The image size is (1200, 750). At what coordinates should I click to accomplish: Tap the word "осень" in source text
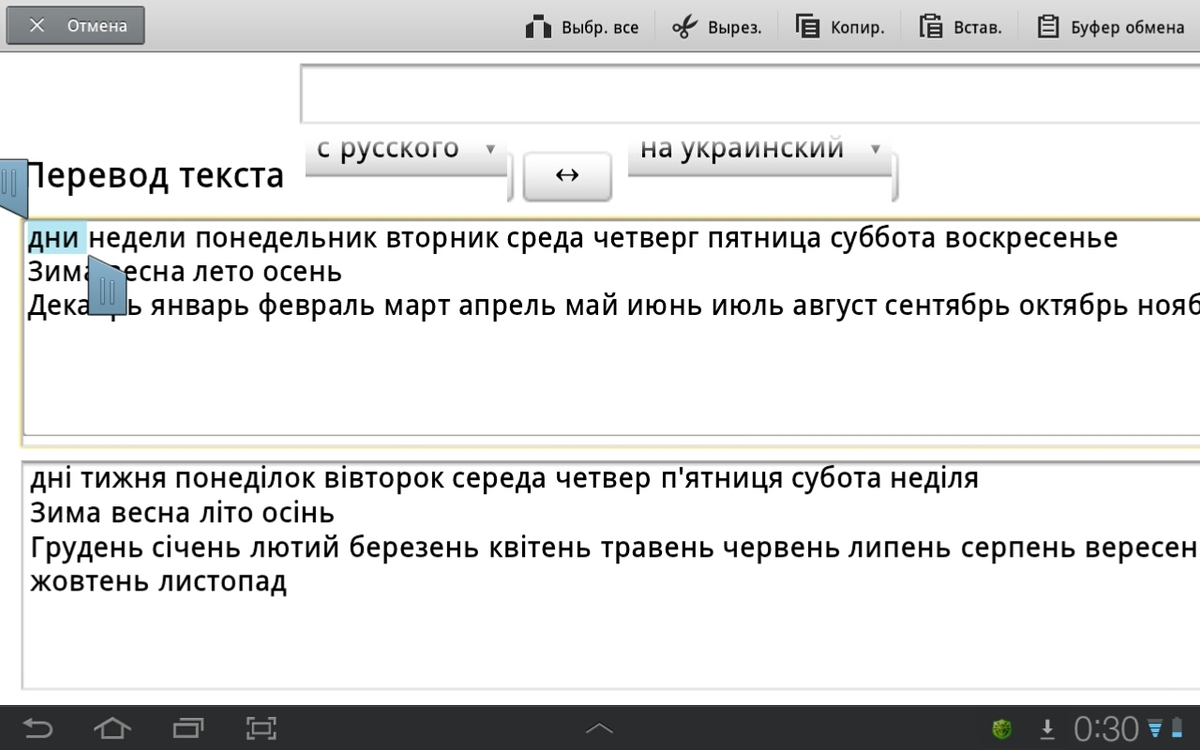click(x=303, y=271)
